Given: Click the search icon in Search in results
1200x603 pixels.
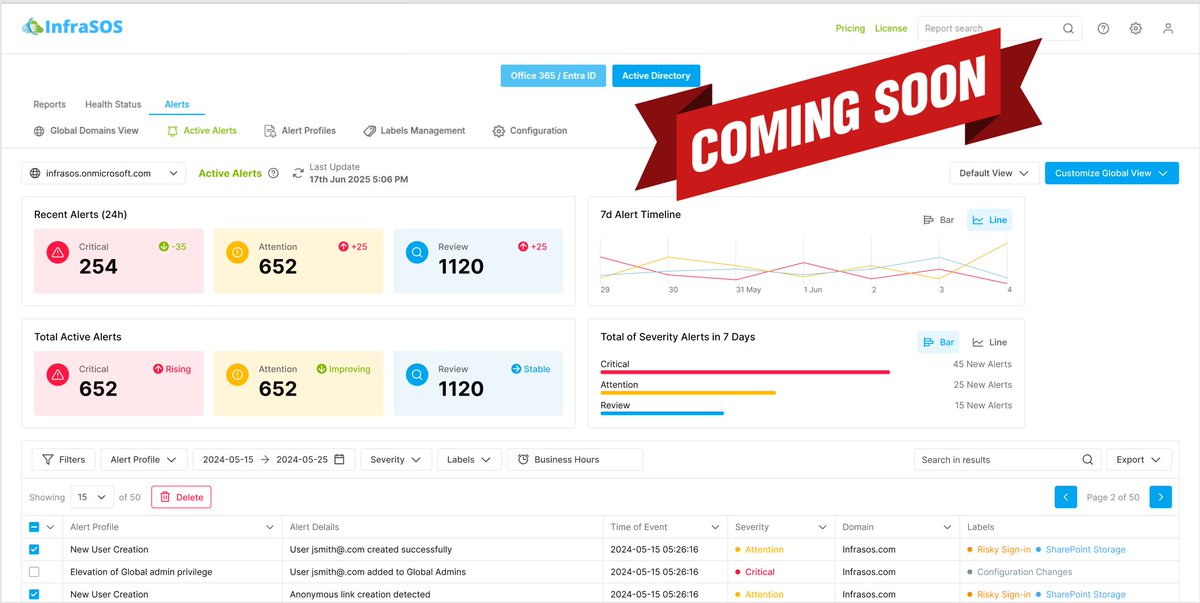Looking at the screenshot, I should point(1088,460).
